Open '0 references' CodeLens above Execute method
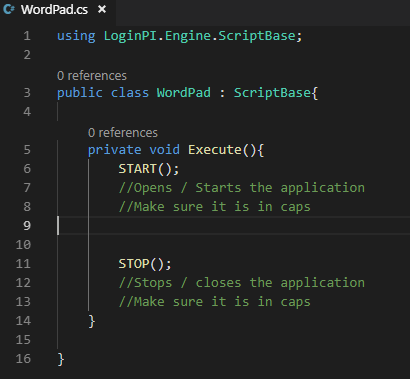410x379 pixels. (123, 133)
